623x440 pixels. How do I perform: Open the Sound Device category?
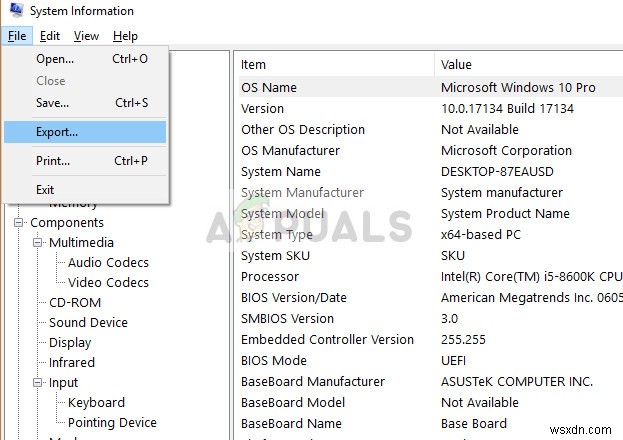88,323
